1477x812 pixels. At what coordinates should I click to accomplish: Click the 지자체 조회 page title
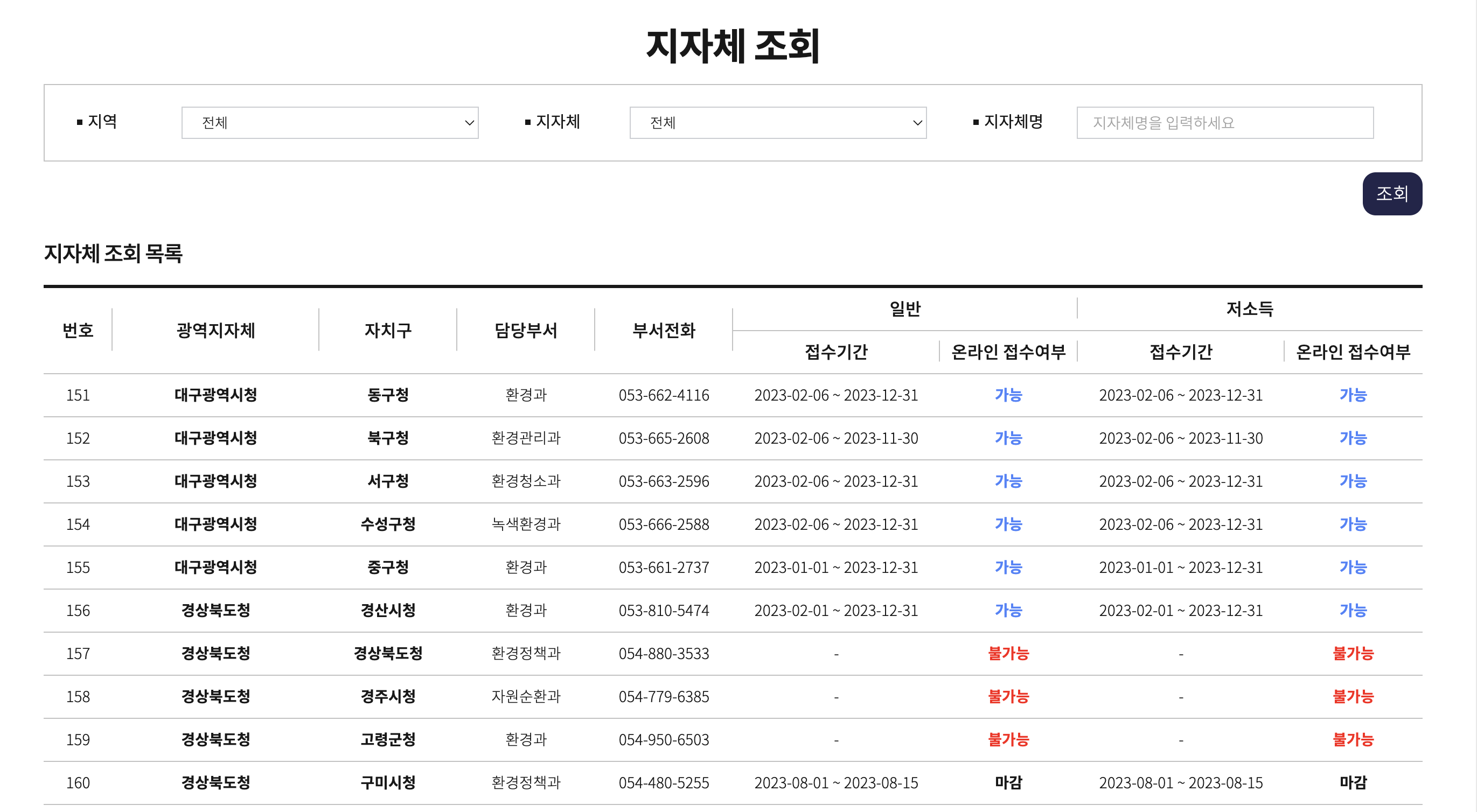[733, 46]
